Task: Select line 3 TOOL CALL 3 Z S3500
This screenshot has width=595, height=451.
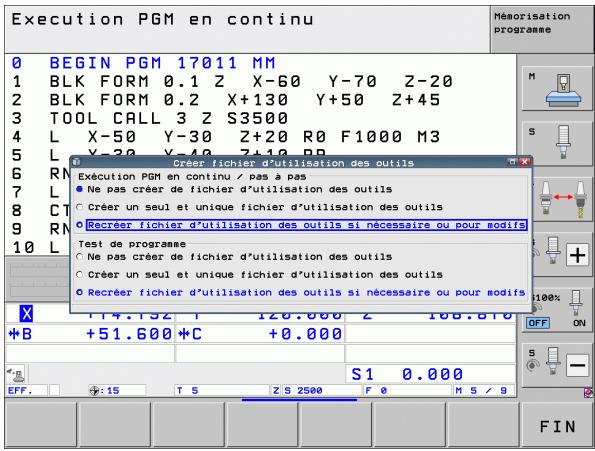Action: [x=150, y=119]
